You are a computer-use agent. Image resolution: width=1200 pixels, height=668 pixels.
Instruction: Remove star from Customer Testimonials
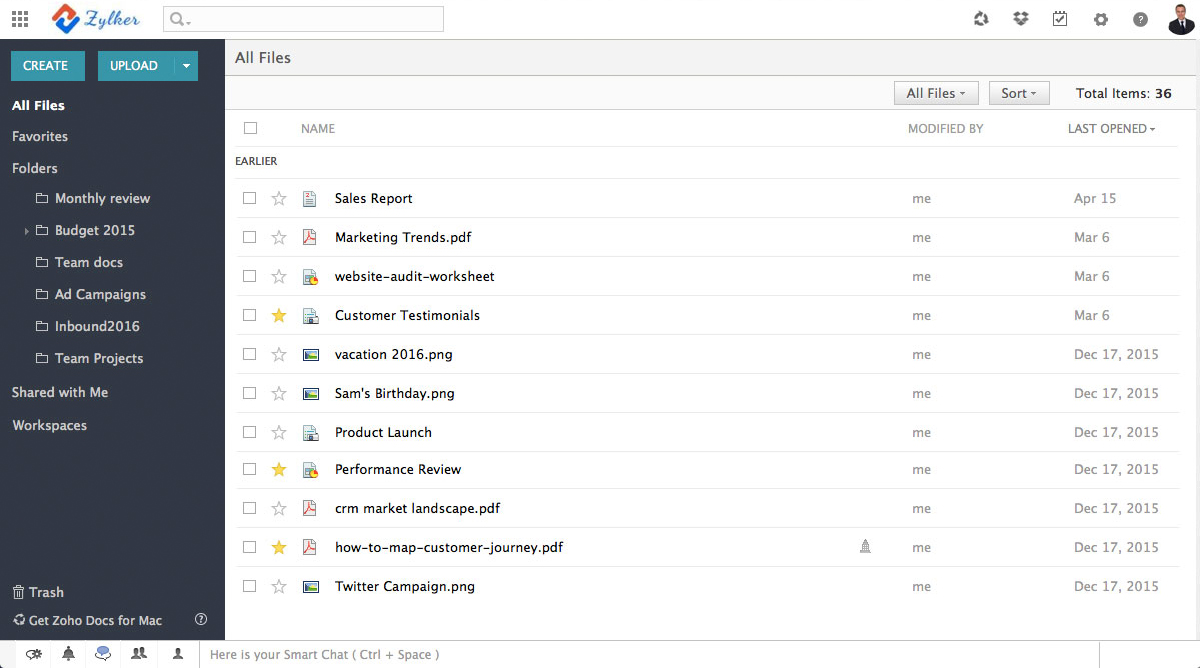coord(279,316)
